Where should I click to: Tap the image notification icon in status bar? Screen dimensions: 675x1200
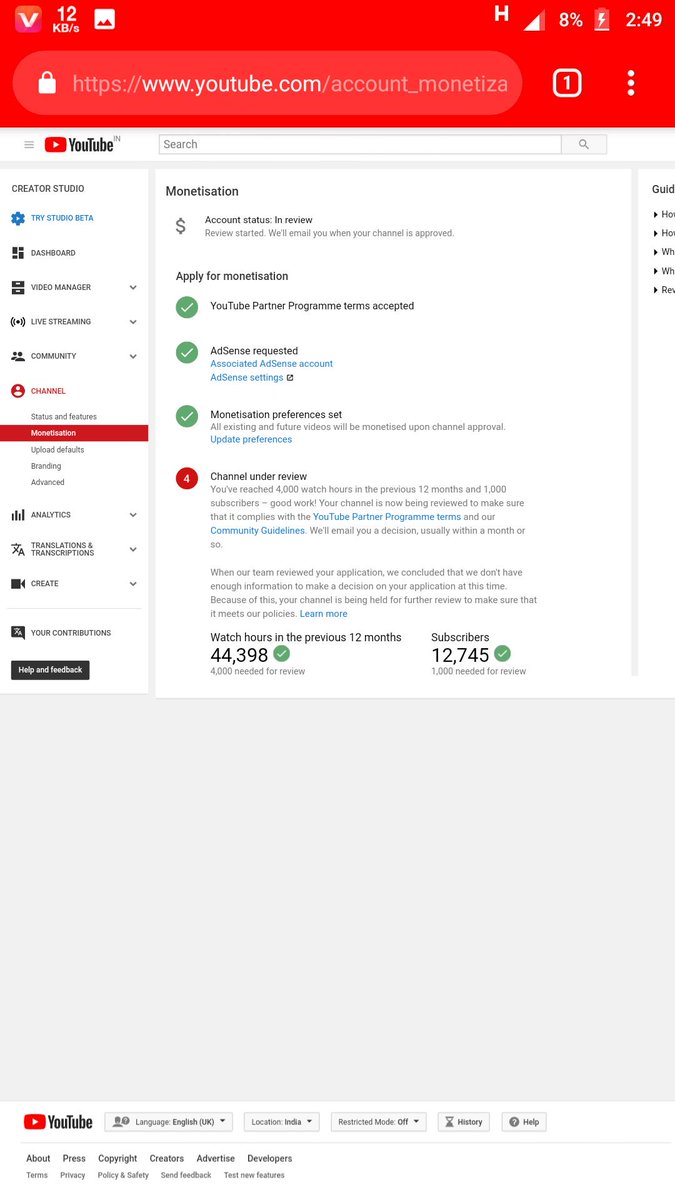(104, 18)
